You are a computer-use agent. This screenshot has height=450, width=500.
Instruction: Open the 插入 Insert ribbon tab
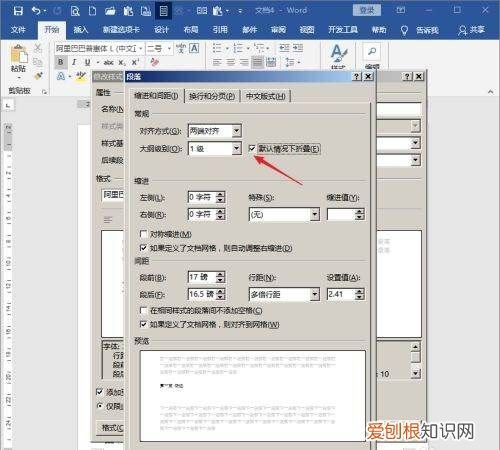[81, 30]
